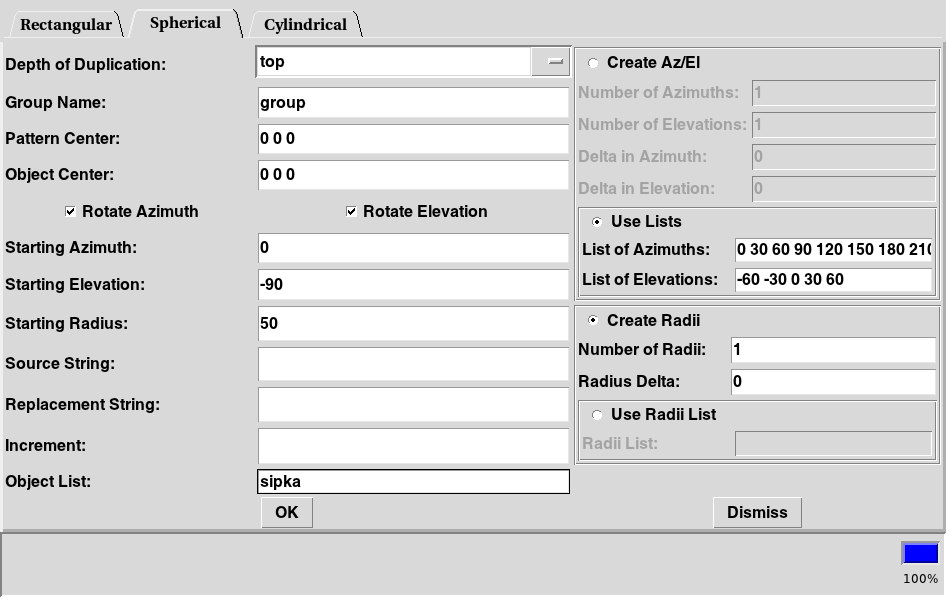Screen dimensions: 946x597
Task: Select the Use Lists radio button
Action: [x=598, y=222]
